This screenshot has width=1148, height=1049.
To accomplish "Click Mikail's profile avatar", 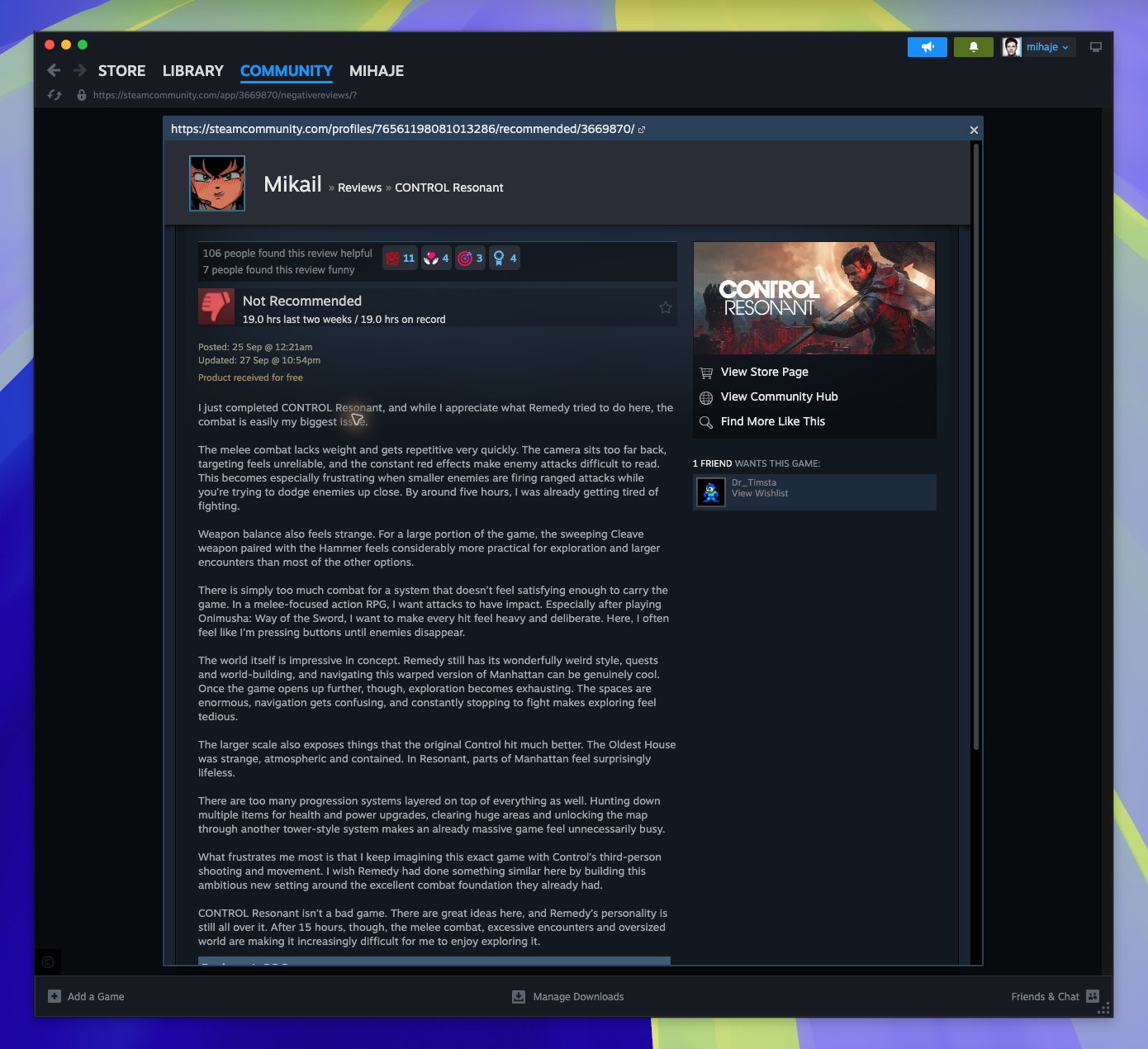I will tap(217, 183).
